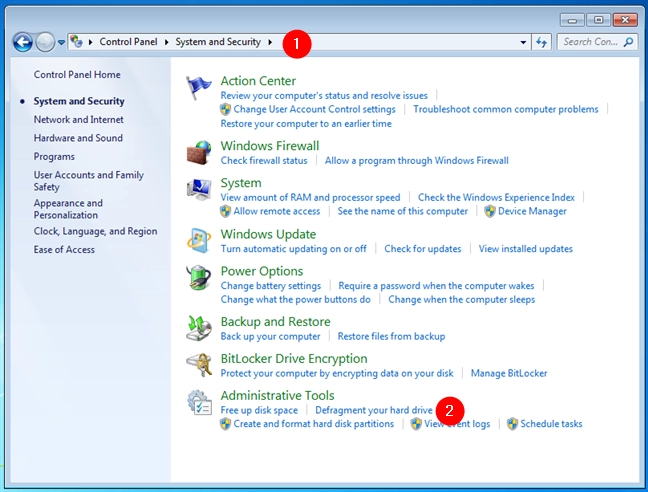This screenshot has width=648, height=492.
Task: Click Change User Account Control settings
Action: [314, 109]
